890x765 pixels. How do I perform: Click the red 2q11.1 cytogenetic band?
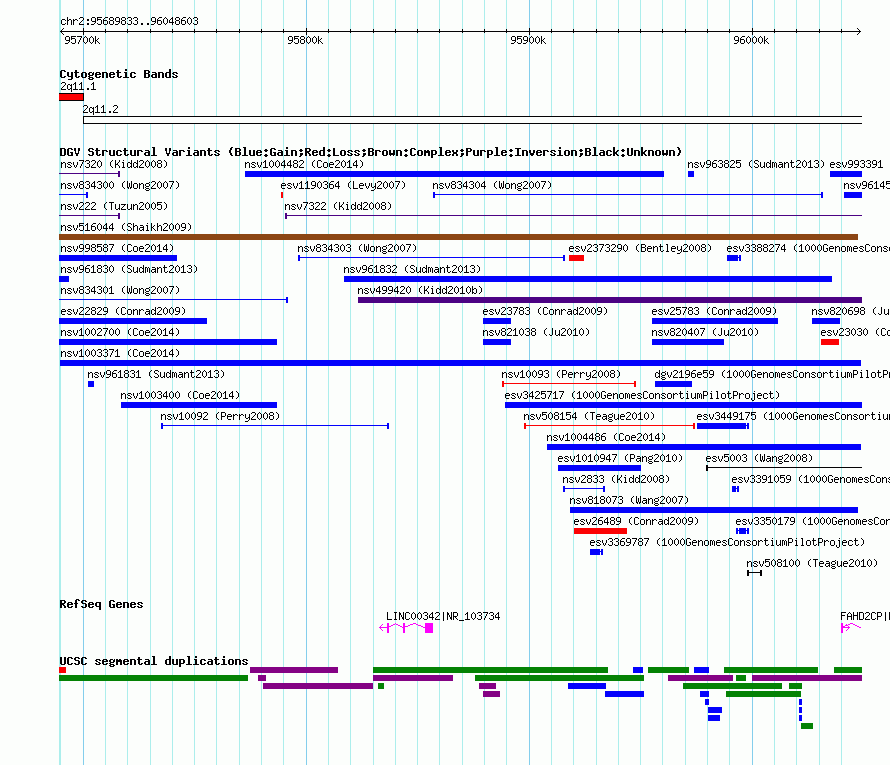[71, 97]
